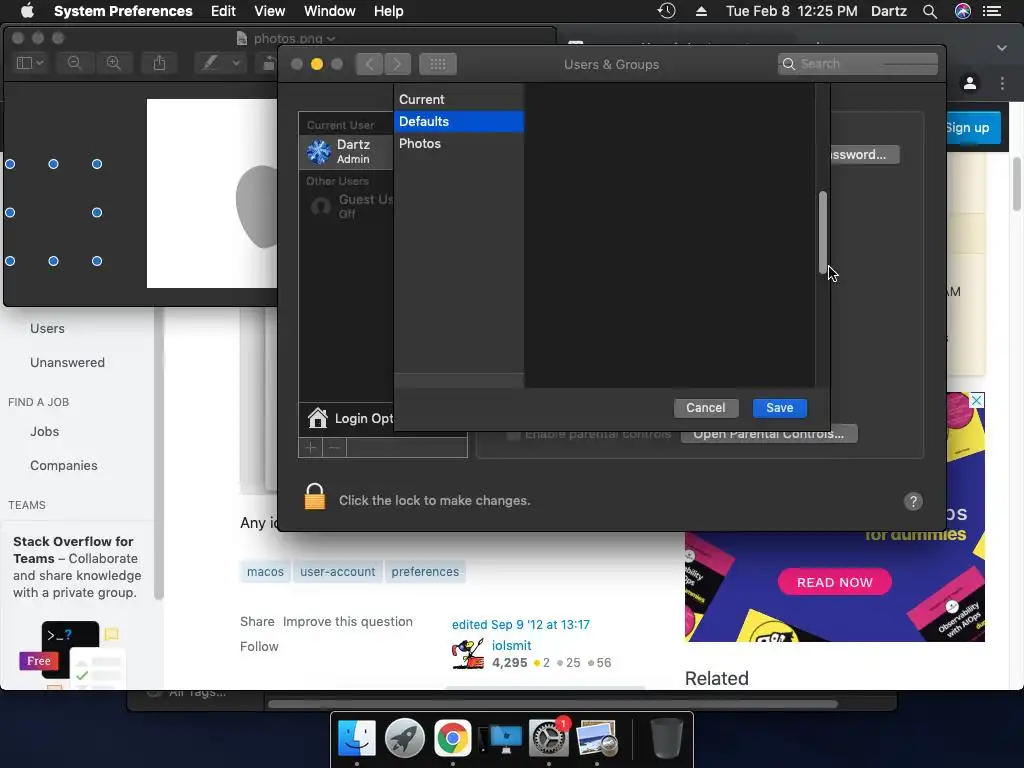
Task: Expand Chrome tab search chevron
Action: (x=1002, y=48)
